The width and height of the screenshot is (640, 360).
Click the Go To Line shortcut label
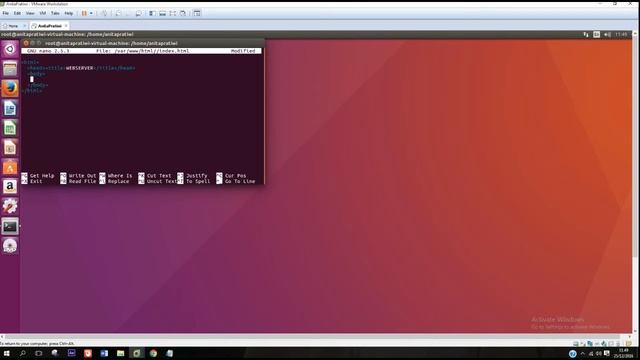[240, 181]
